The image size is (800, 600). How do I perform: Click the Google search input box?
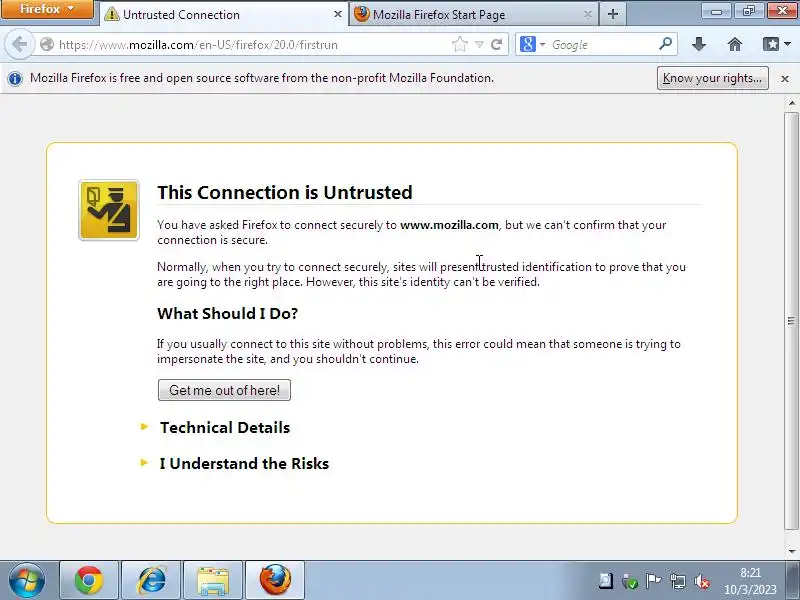click(603, 44)
